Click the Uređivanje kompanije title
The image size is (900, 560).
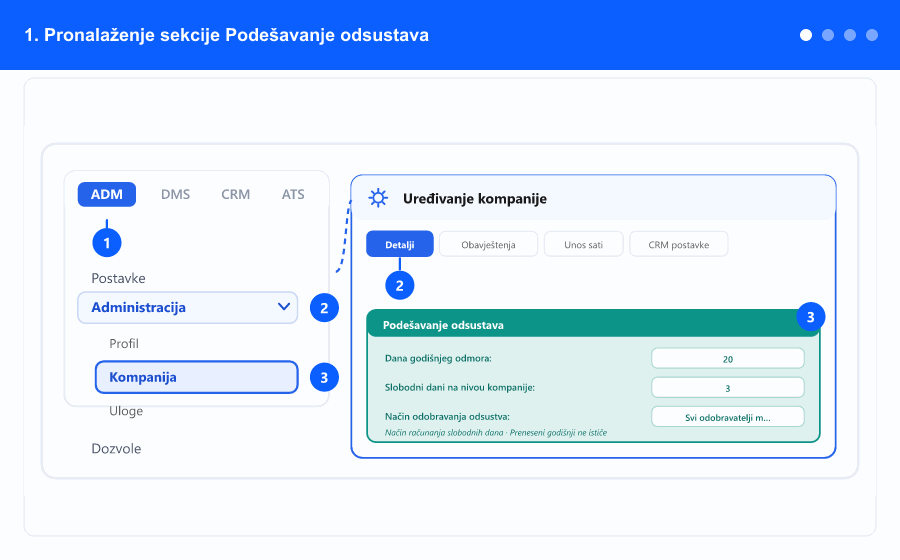(x=475, y=199)
